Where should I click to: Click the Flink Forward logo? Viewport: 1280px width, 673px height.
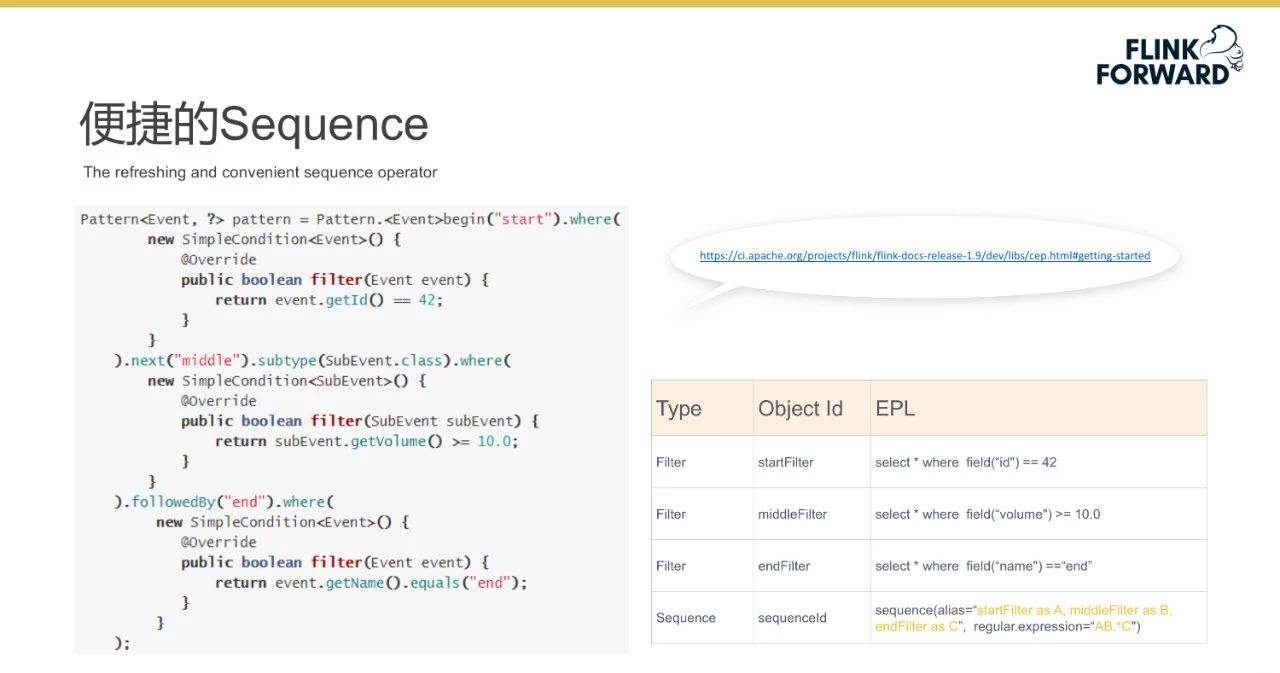coord(1163,61)
